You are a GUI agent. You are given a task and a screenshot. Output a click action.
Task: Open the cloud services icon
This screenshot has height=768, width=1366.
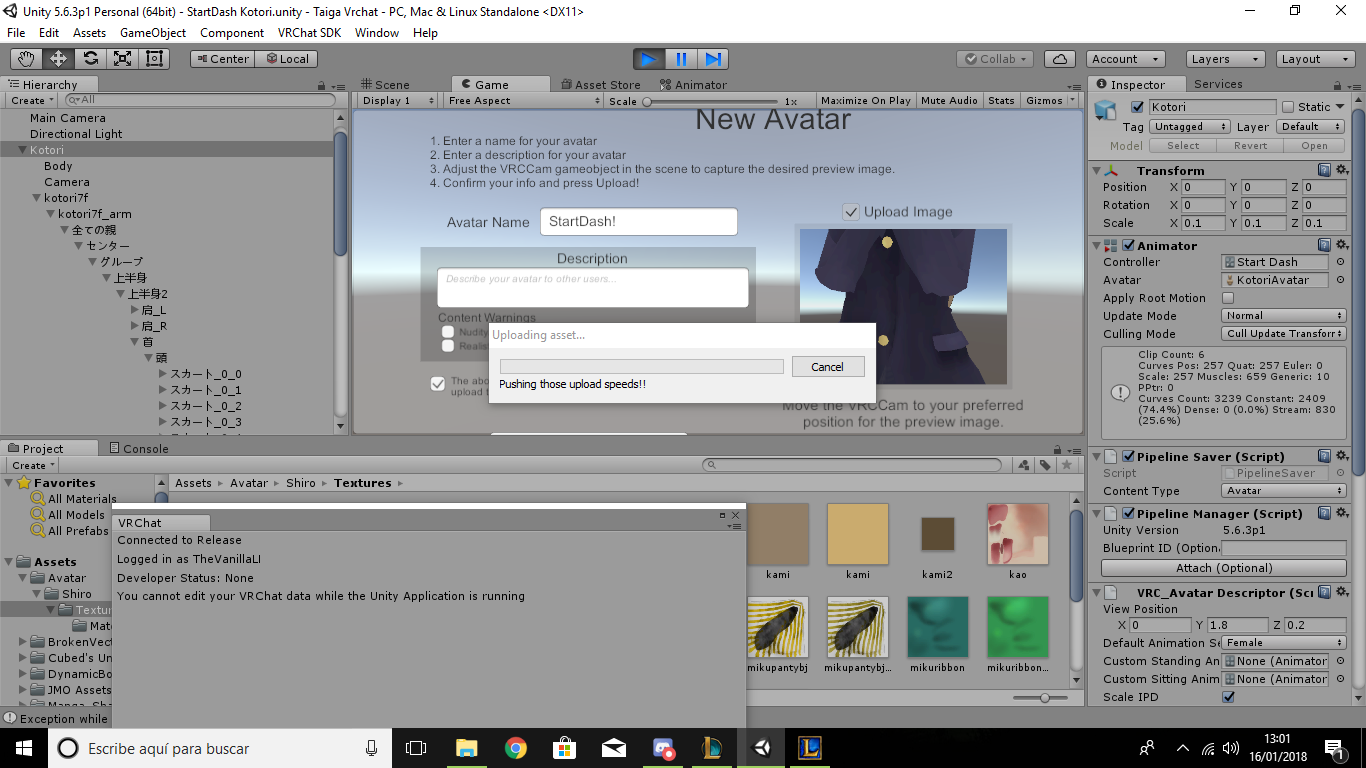pos(1060,59)
